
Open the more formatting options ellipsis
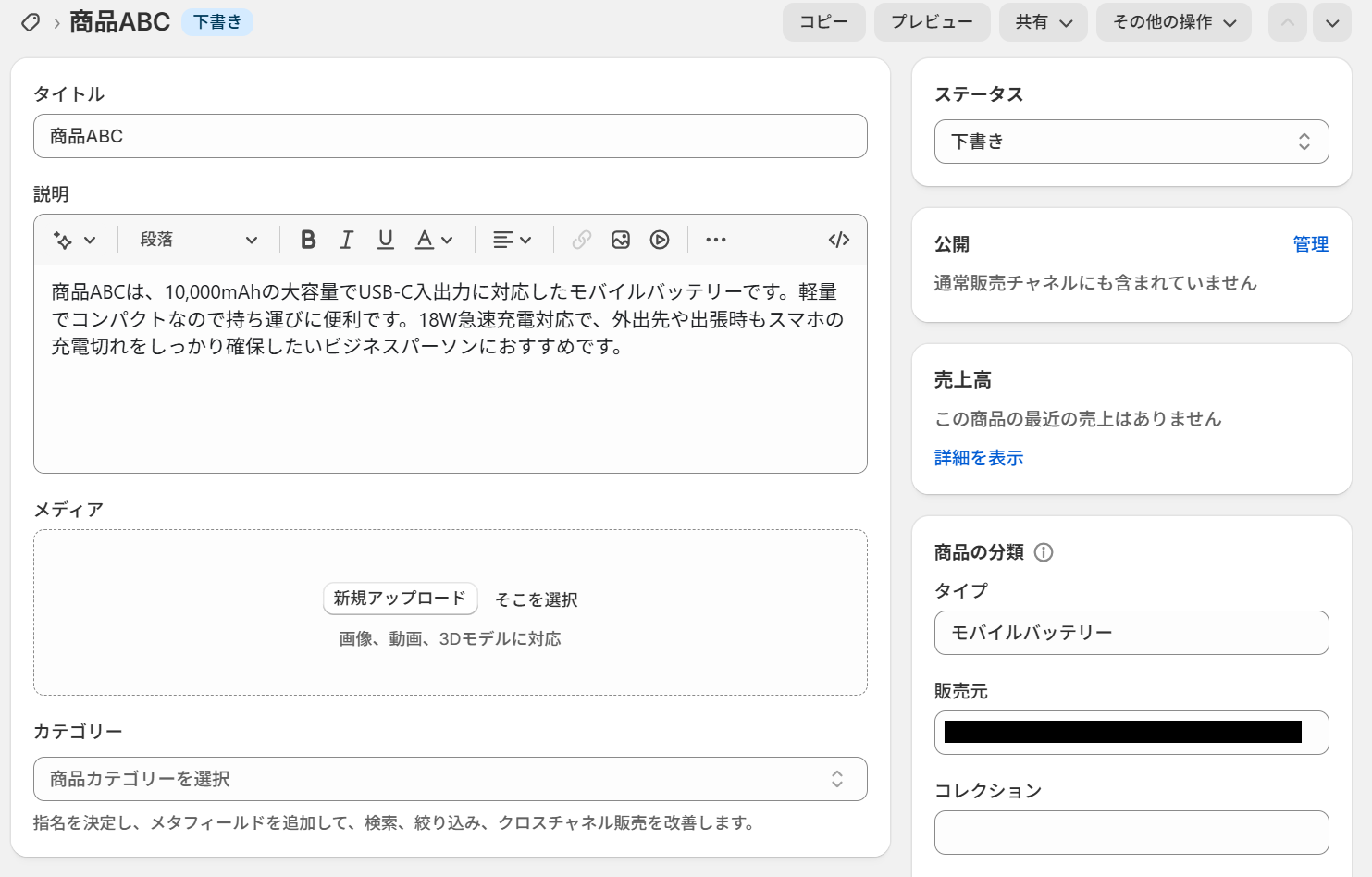(716, 240)
